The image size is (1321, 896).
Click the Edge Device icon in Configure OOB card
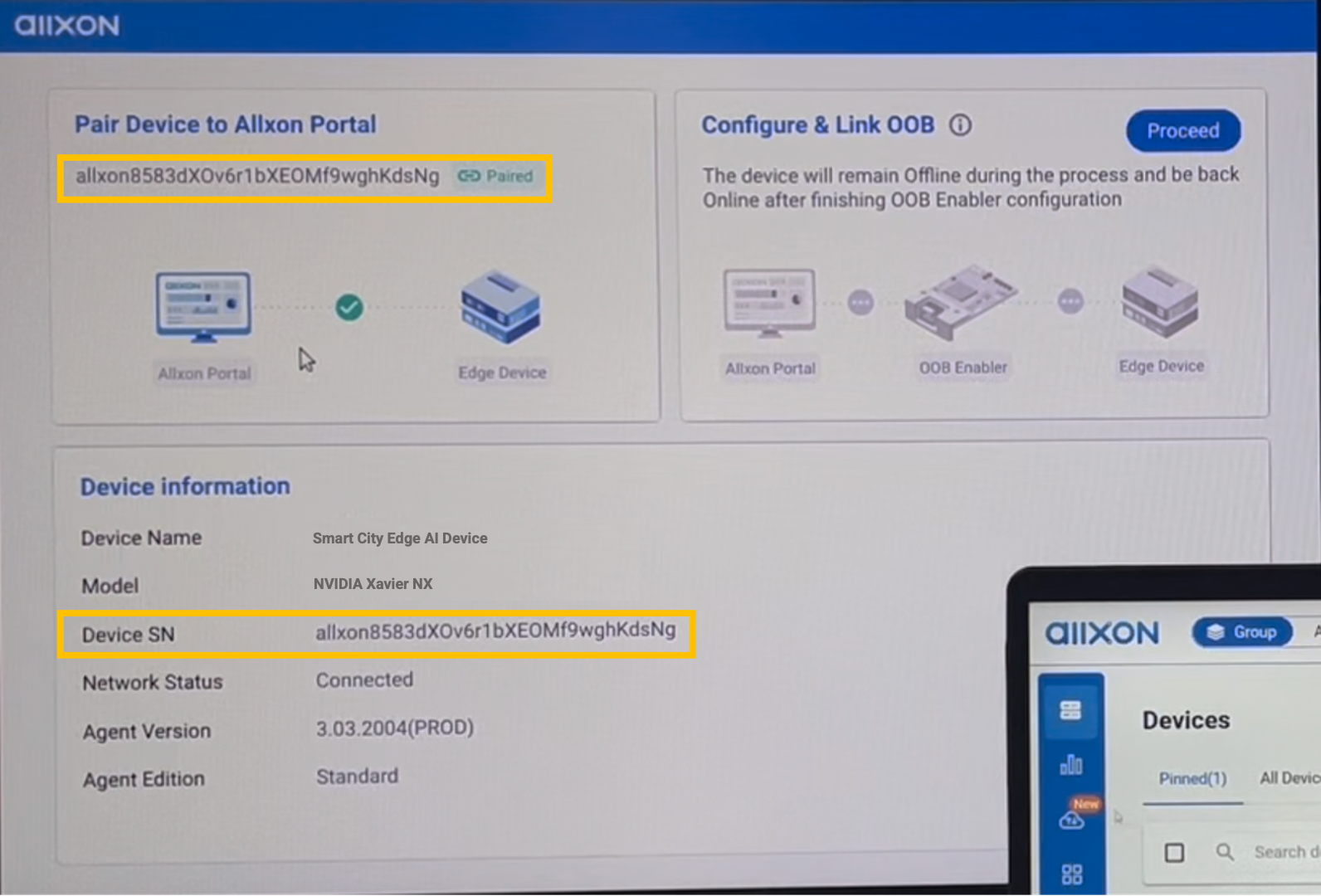click(1160, 301)
